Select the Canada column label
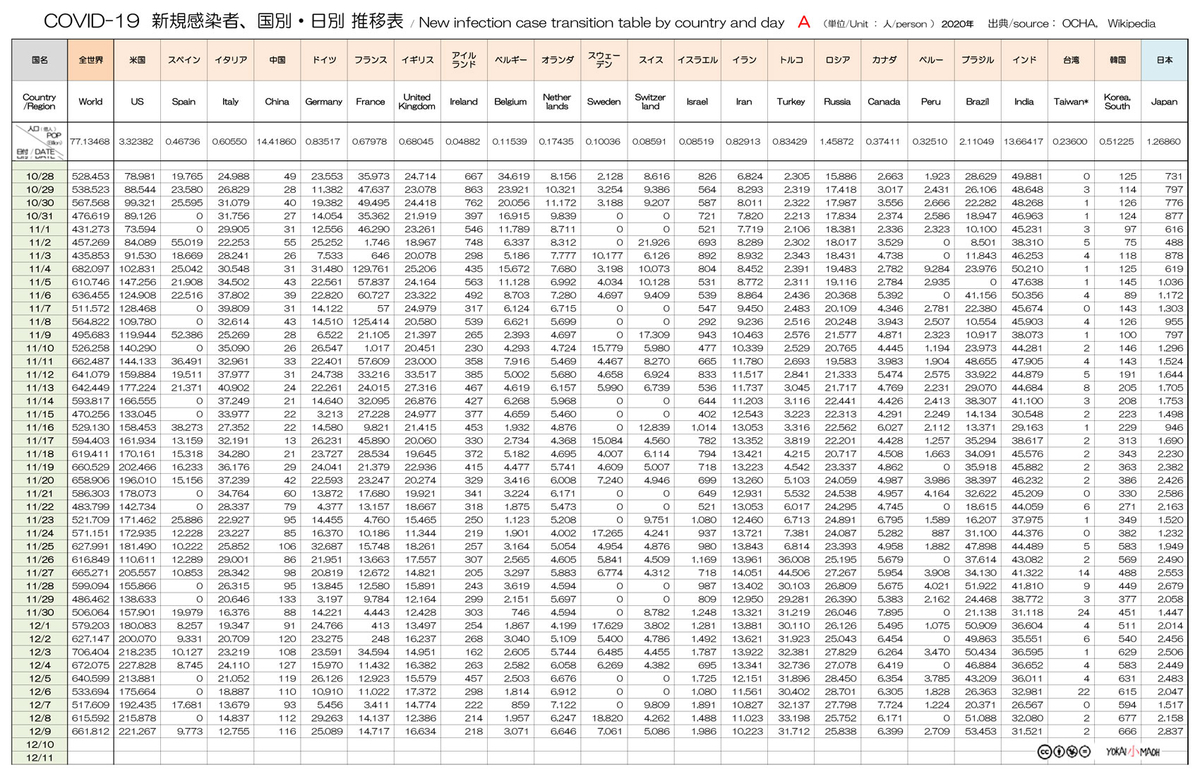 tap(884, 101)
